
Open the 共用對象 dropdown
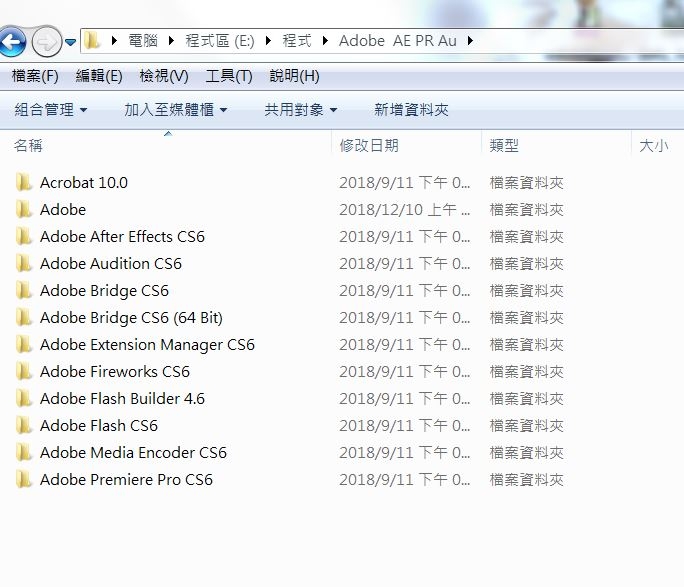tap(301, 110)
